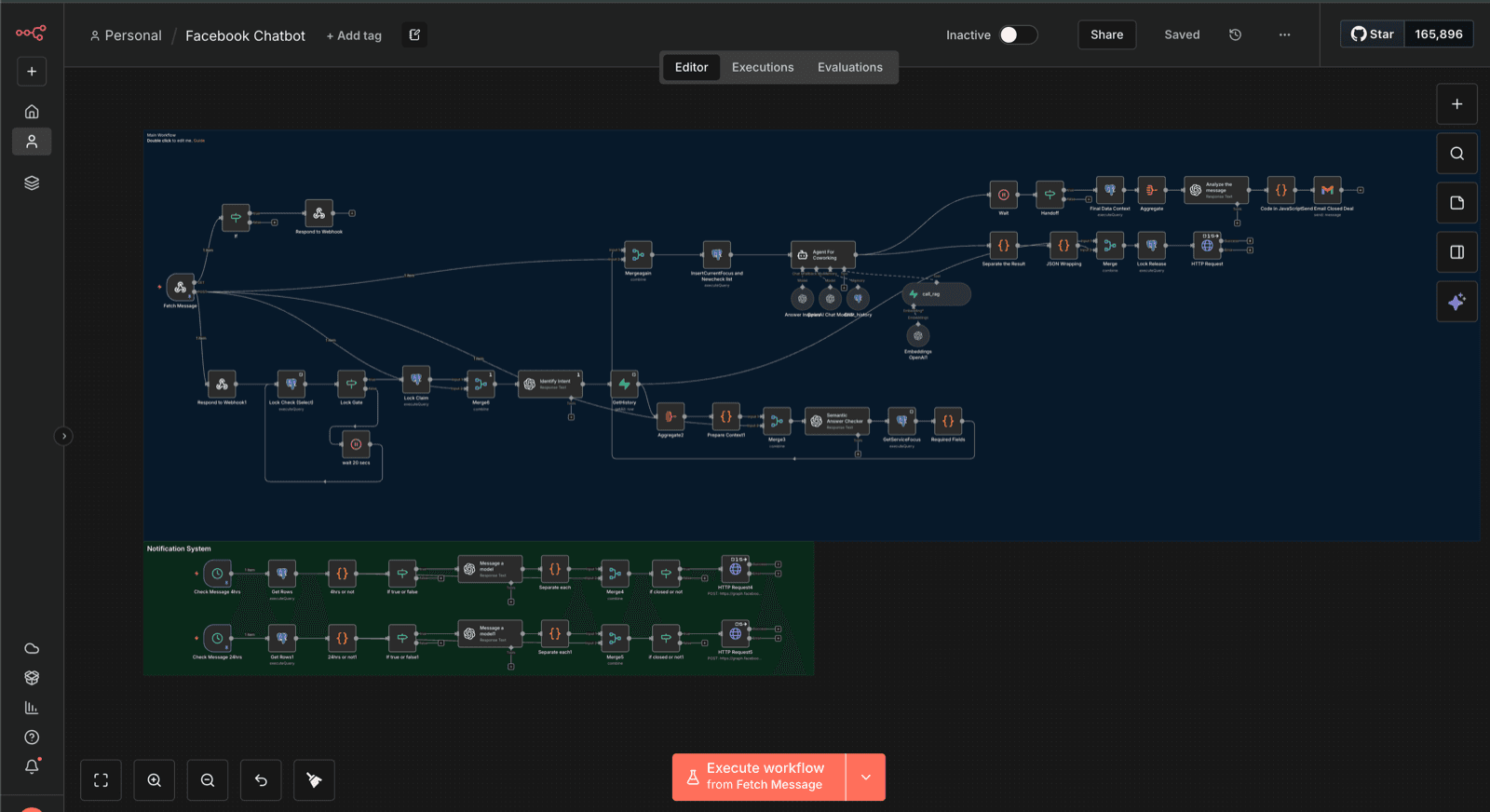Viewport: 1490px width, 812px height.
Task: Switch to the Evaluations tab
Action: point(850,67)
